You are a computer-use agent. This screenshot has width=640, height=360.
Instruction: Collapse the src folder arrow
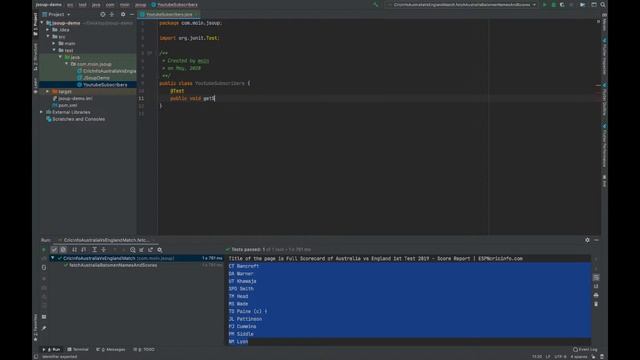click(48, 37)
